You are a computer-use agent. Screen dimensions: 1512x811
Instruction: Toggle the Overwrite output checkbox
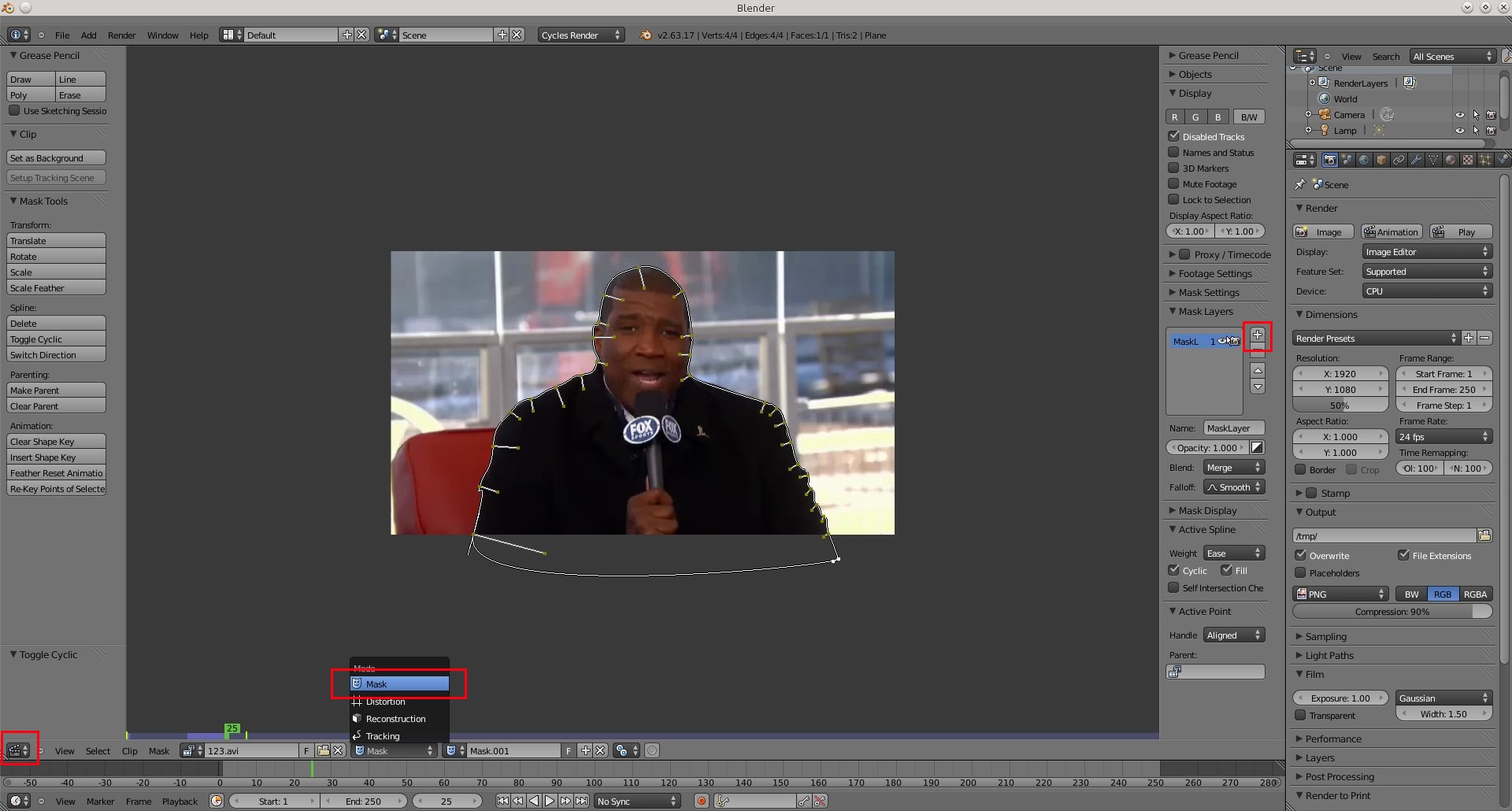click(x=1301, y=555)
